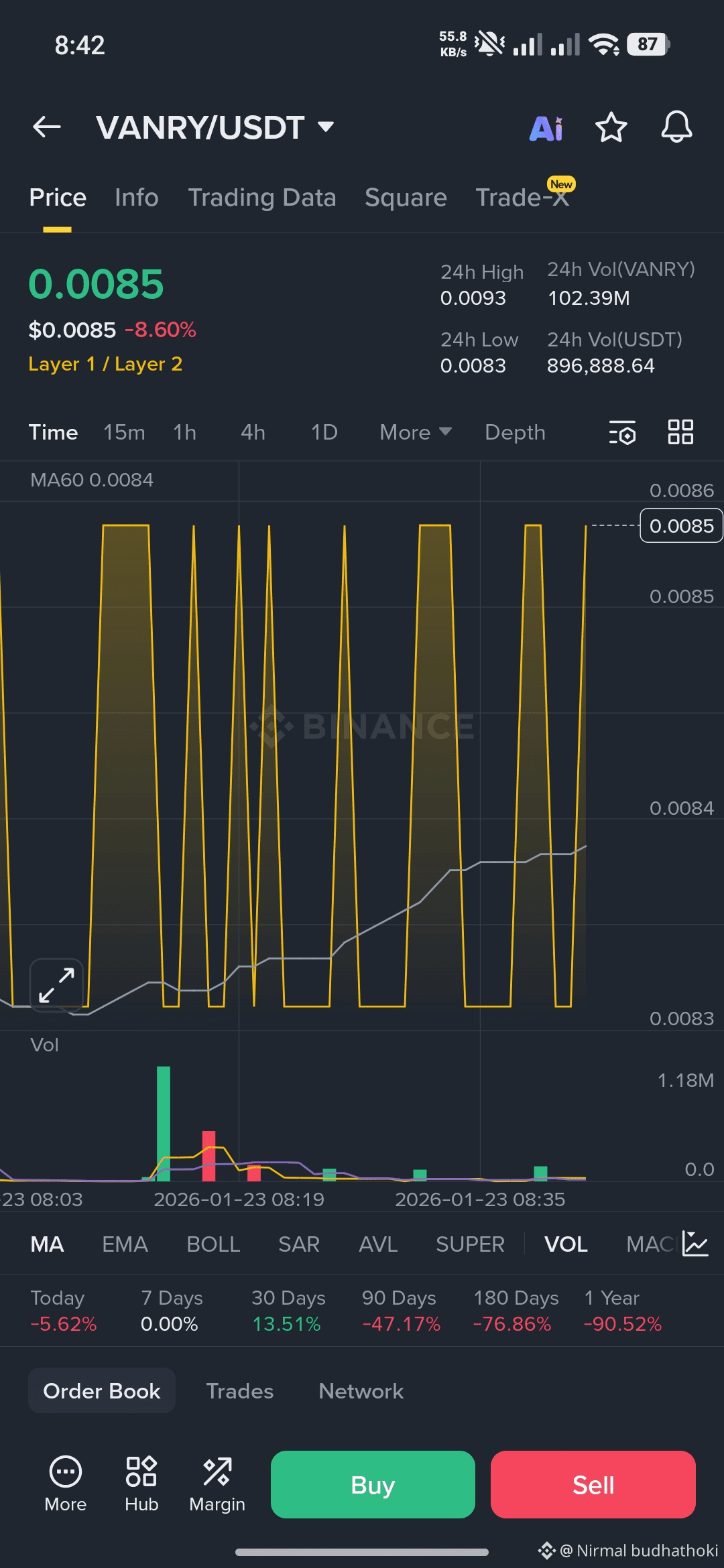Tap the Wi-Fi icon in status bar
Viewport: 724px width, 1568px height.
click(x=604, y=44)
